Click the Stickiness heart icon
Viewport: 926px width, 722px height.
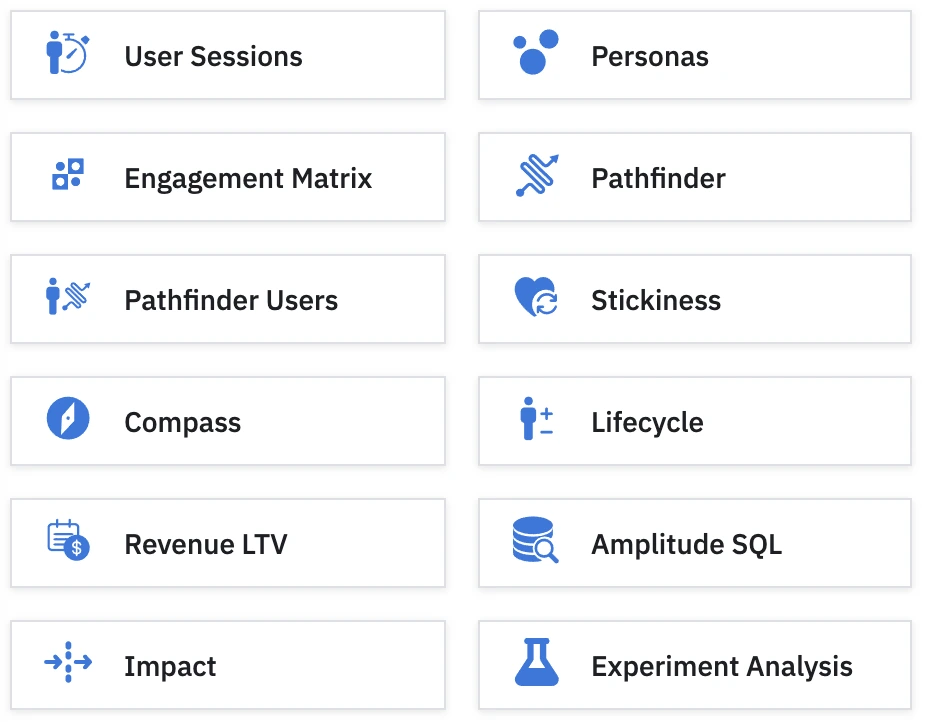point(536,298)
